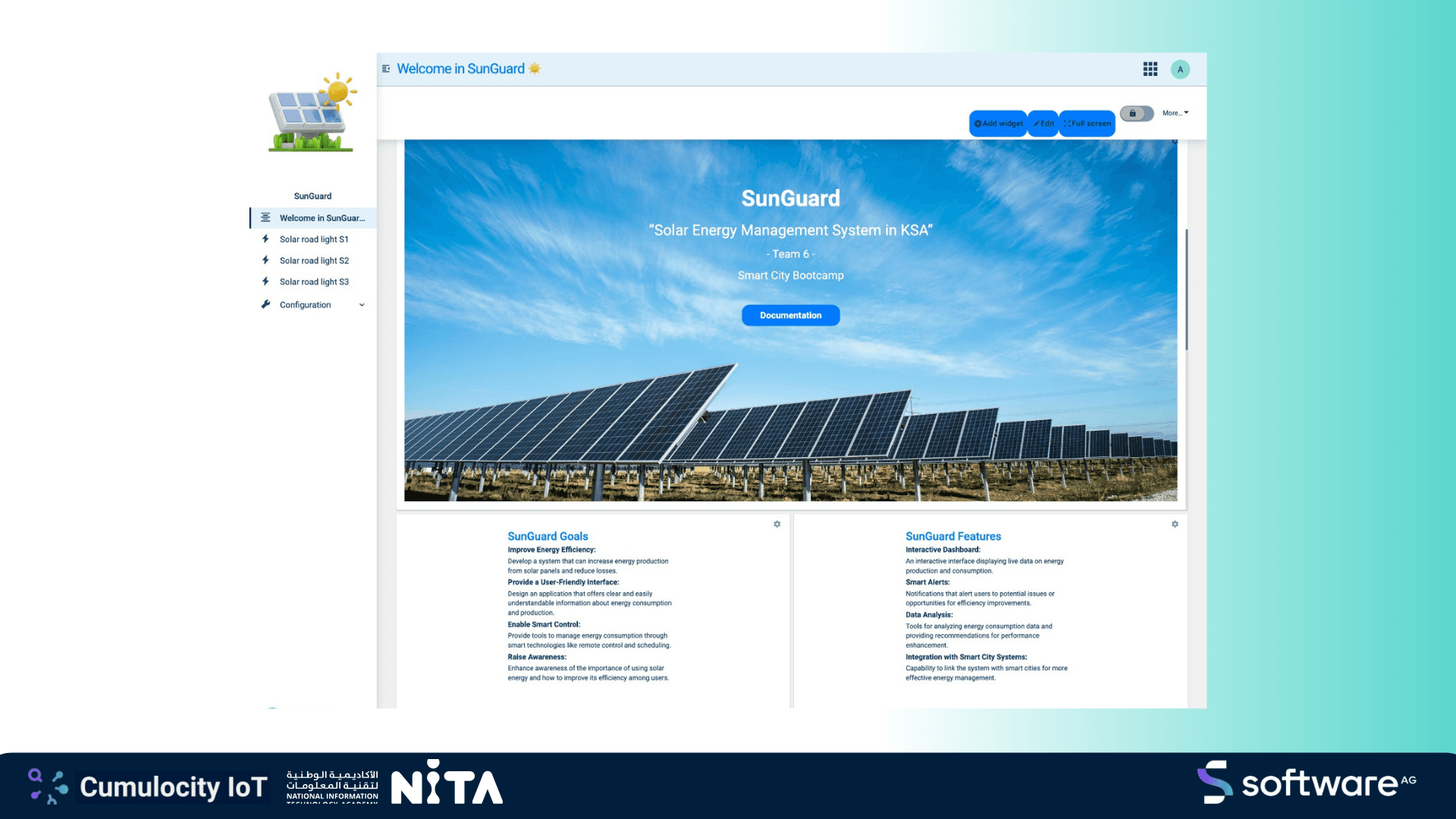
Task: Open Solar road light S2 page
Action: click(x=313, y=260)
